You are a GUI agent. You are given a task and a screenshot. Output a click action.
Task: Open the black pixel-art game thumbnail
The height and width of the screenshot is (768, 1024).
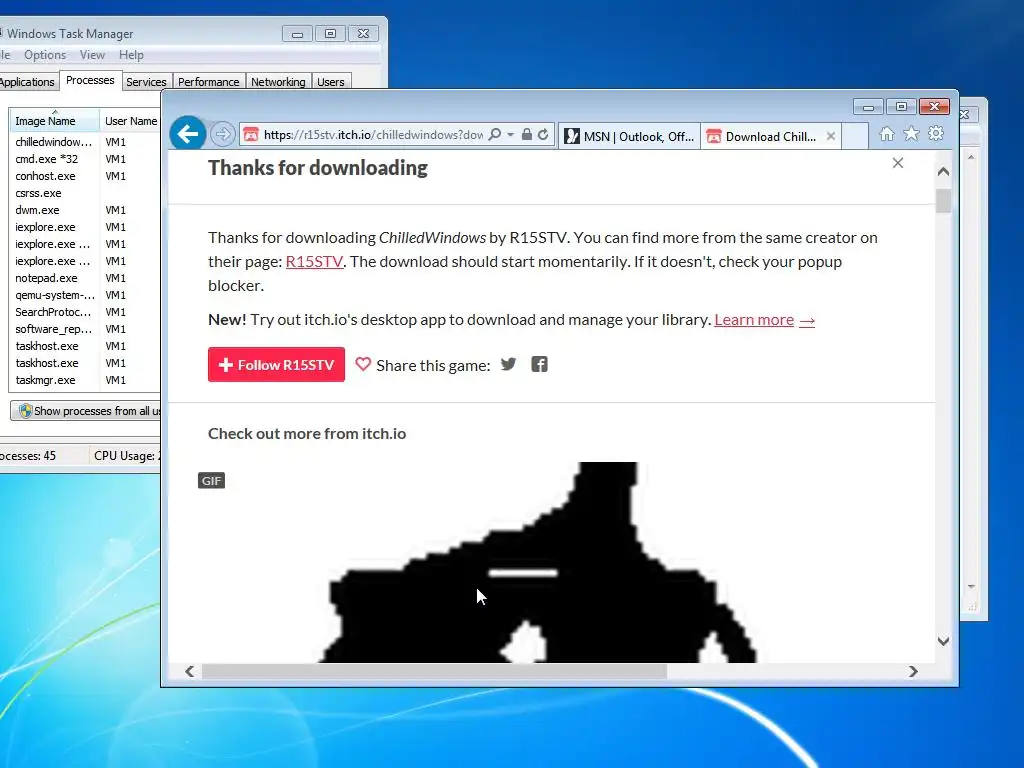coord(542,562)
